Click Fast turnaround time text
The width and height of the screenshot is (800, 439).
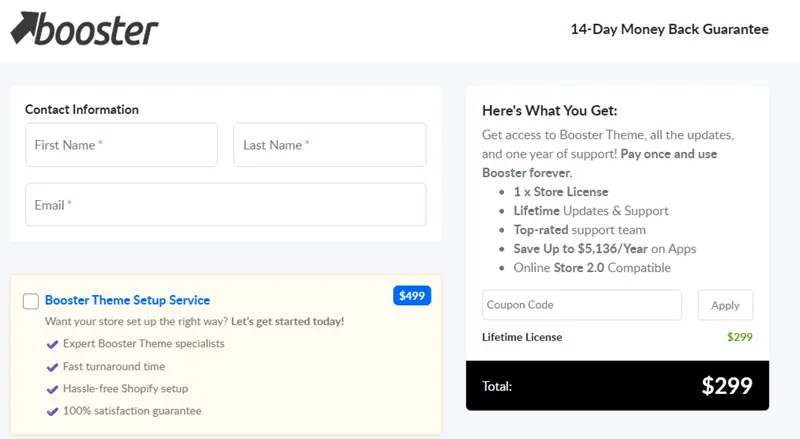point(114,367)
